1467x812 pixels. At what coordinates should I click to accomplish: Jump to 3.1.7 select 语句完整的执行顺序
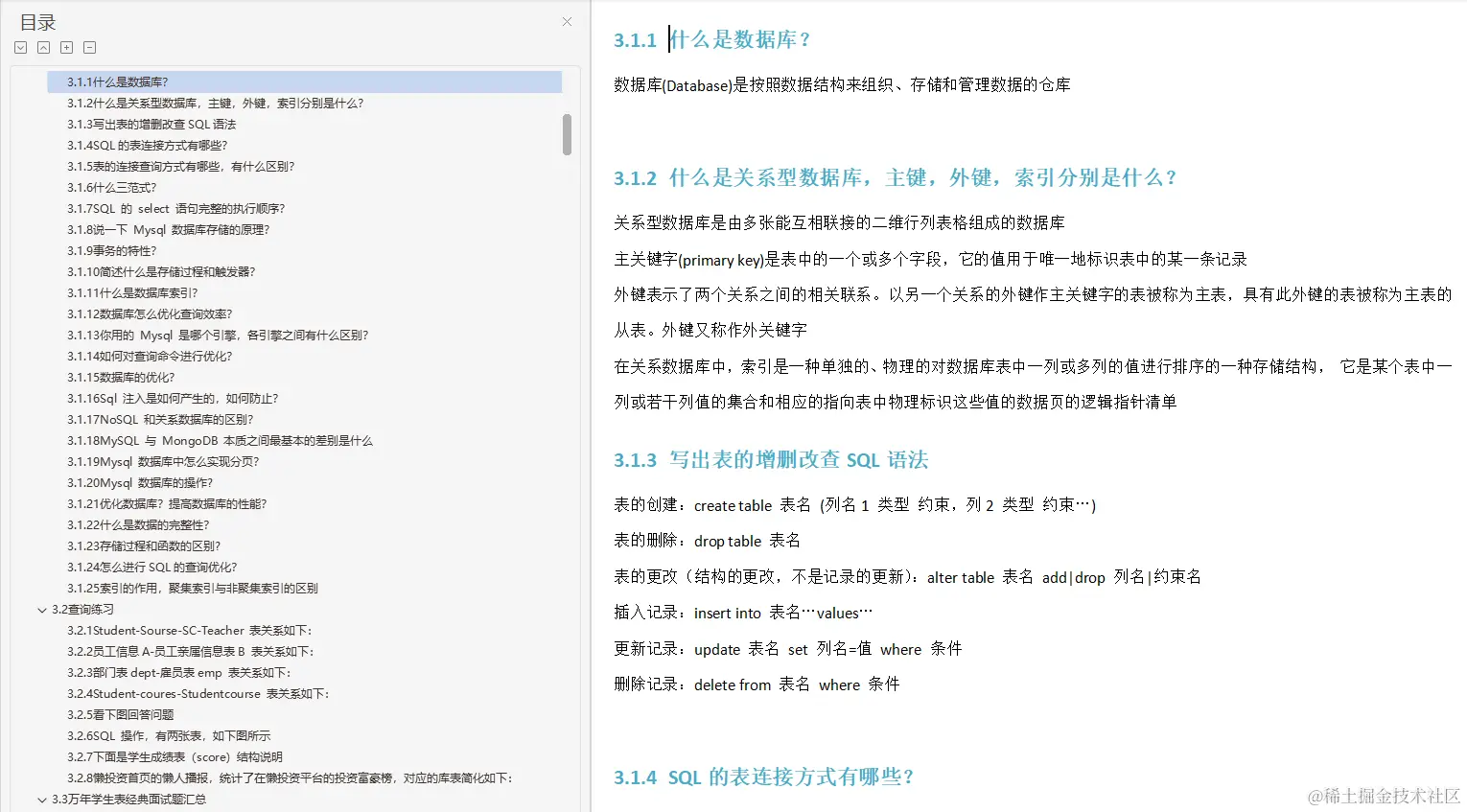(x=175, y=208)
